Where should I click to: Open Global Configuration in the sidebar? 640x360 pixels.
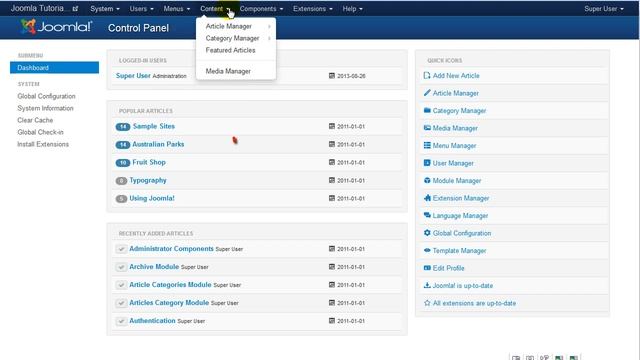pyautogui.click(x=46, y=96)
